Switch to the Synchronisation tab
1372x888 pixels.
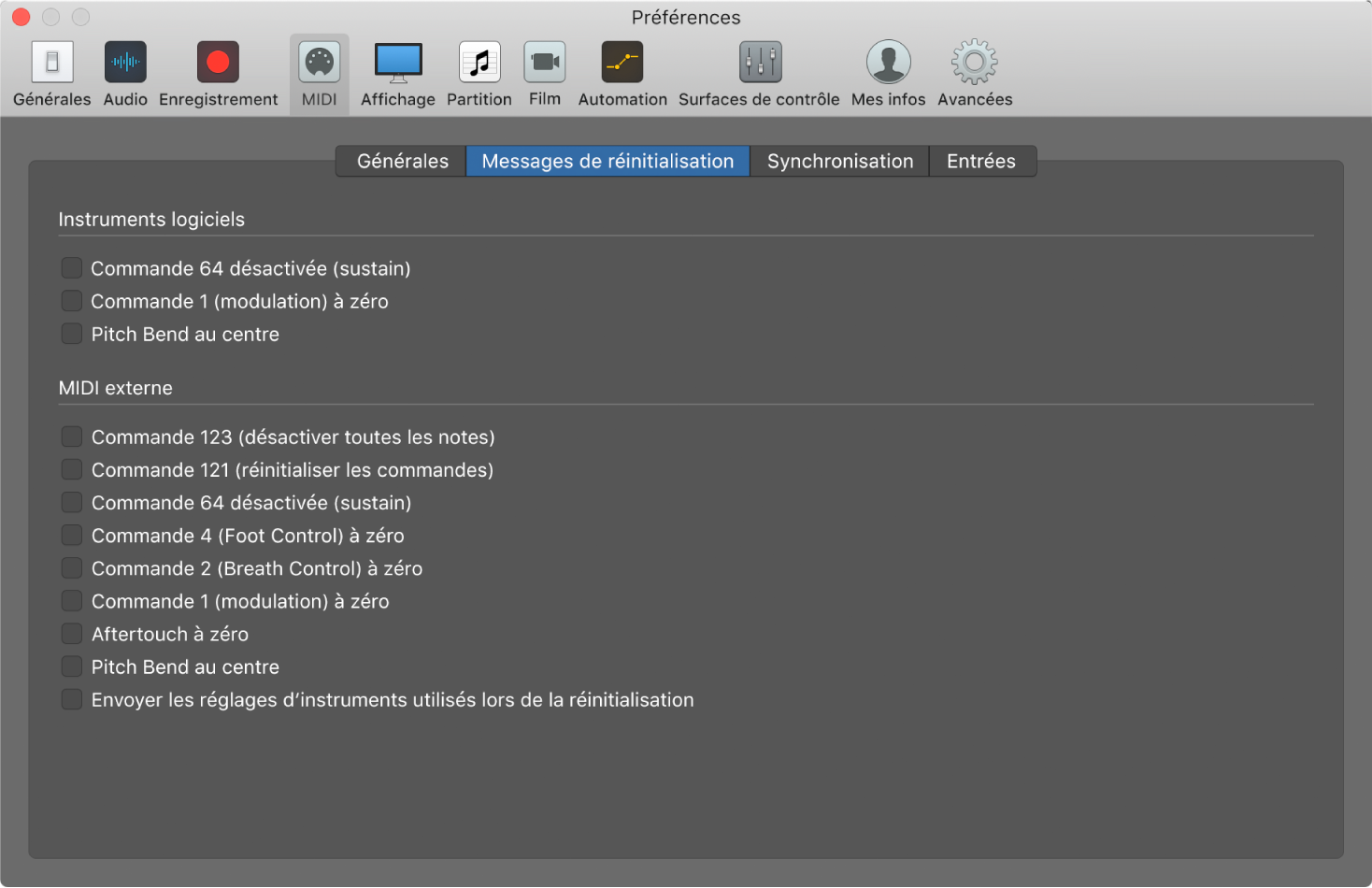840,161
